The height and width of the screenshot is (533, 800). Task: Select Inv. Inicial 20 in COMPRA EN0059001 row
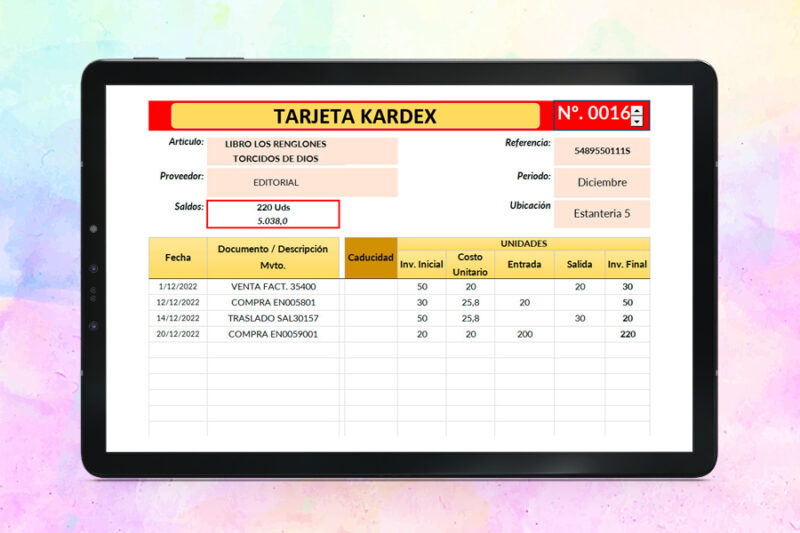tap(422, 334)
